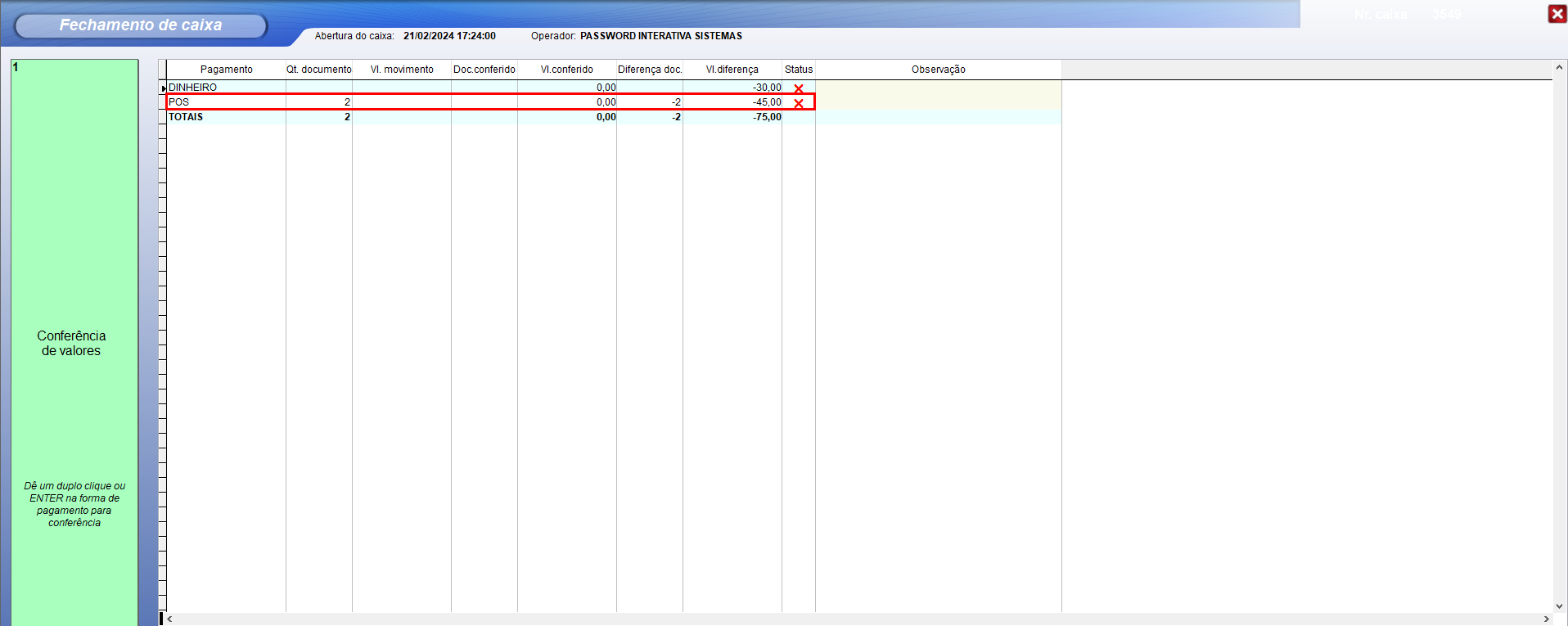Click the POS document quantity 2 cell
This screenshot has width=1568, height=626.
319,102
